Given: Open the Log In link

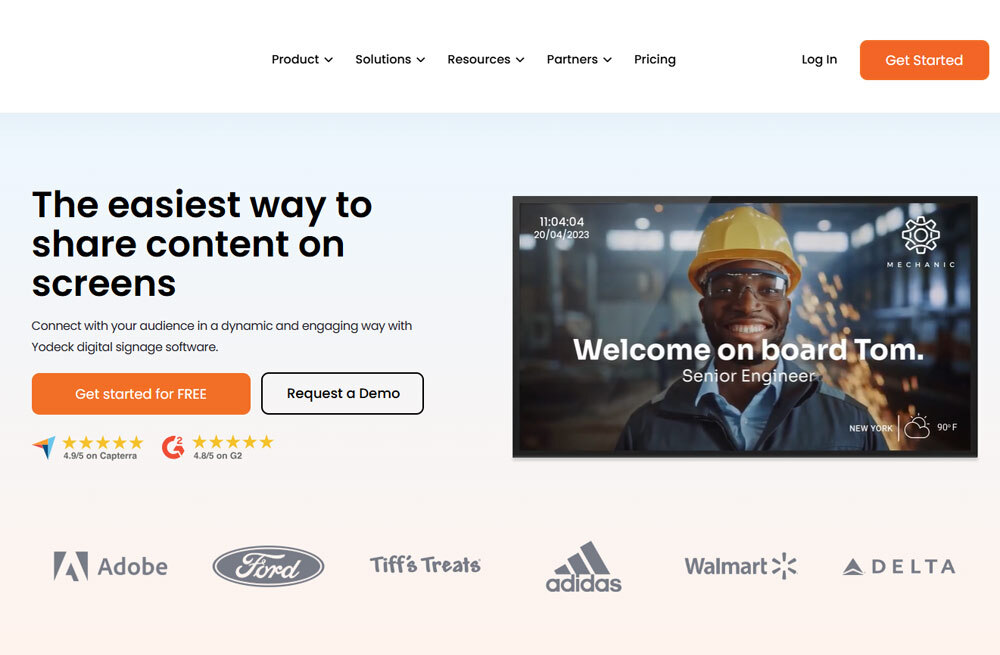Looking at the screenshot, I should coord(819,59).
